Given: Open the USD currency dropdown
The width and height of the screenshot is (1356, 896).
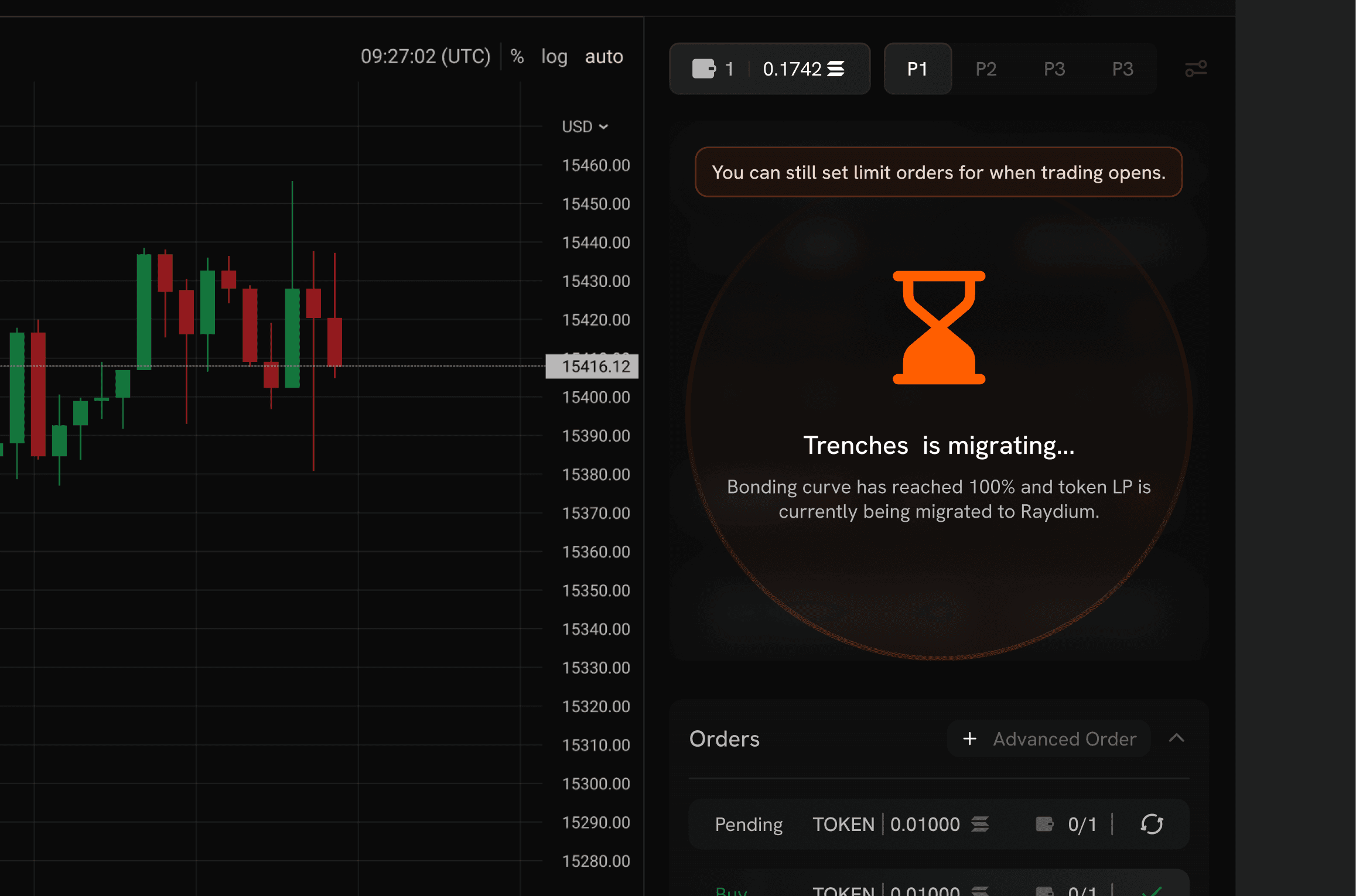Looking at the screenshot, I should pos(585,126).
